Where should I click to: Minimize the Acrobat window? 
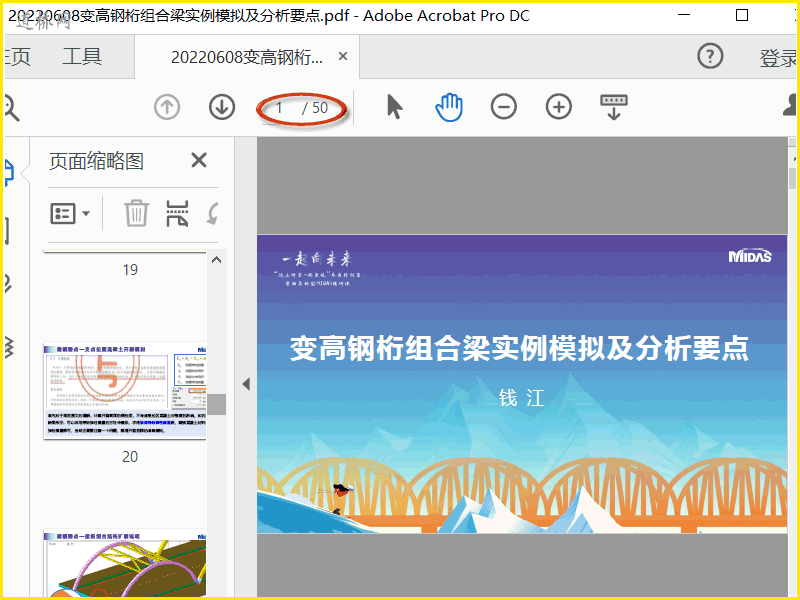[x=684, y=15]
